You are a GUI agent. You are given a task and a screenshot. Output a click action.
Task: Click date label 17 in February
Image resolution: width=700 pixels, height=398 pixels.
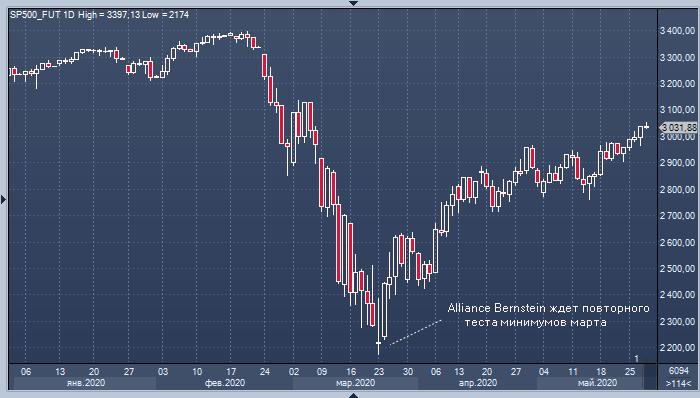coord(231,371)
